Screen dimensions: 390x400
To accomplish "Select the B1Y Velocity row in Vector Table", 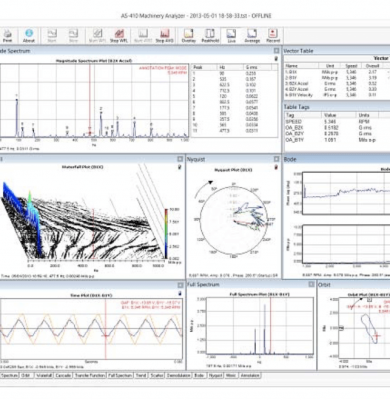I will 337,95.
